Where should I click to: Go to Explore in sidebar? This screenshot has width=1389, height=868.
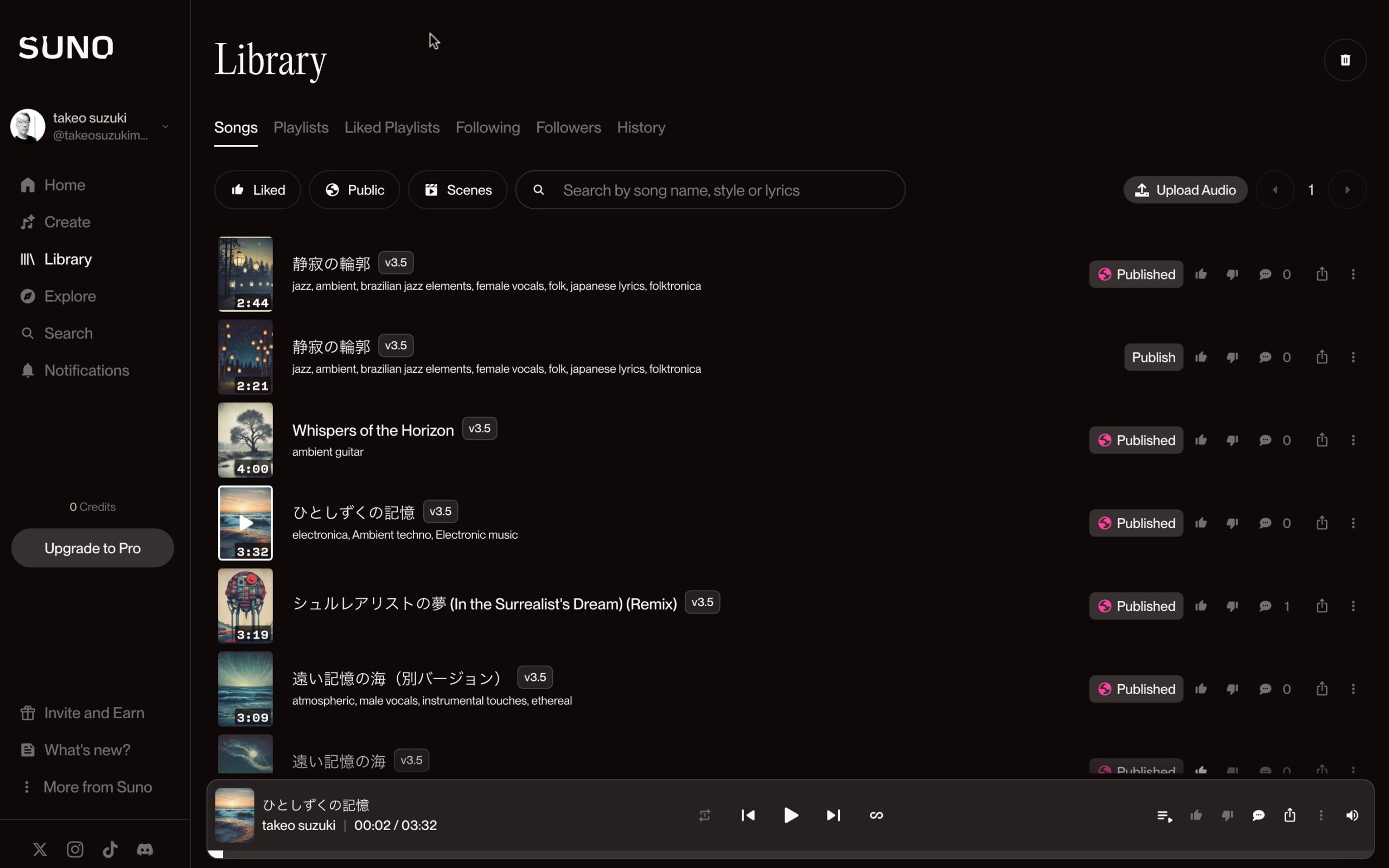click(x=59, y=296)
